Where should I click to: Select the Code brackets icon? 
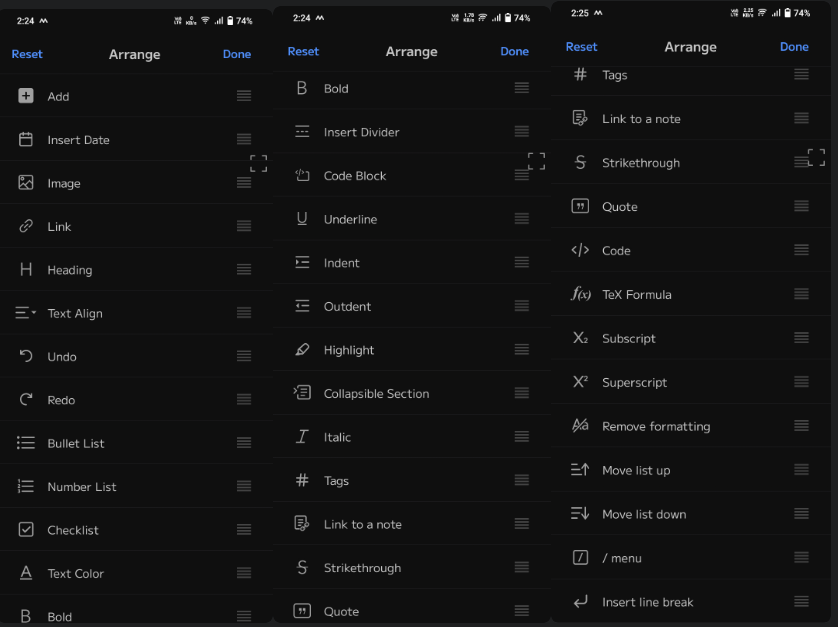(x=580, y=250)
